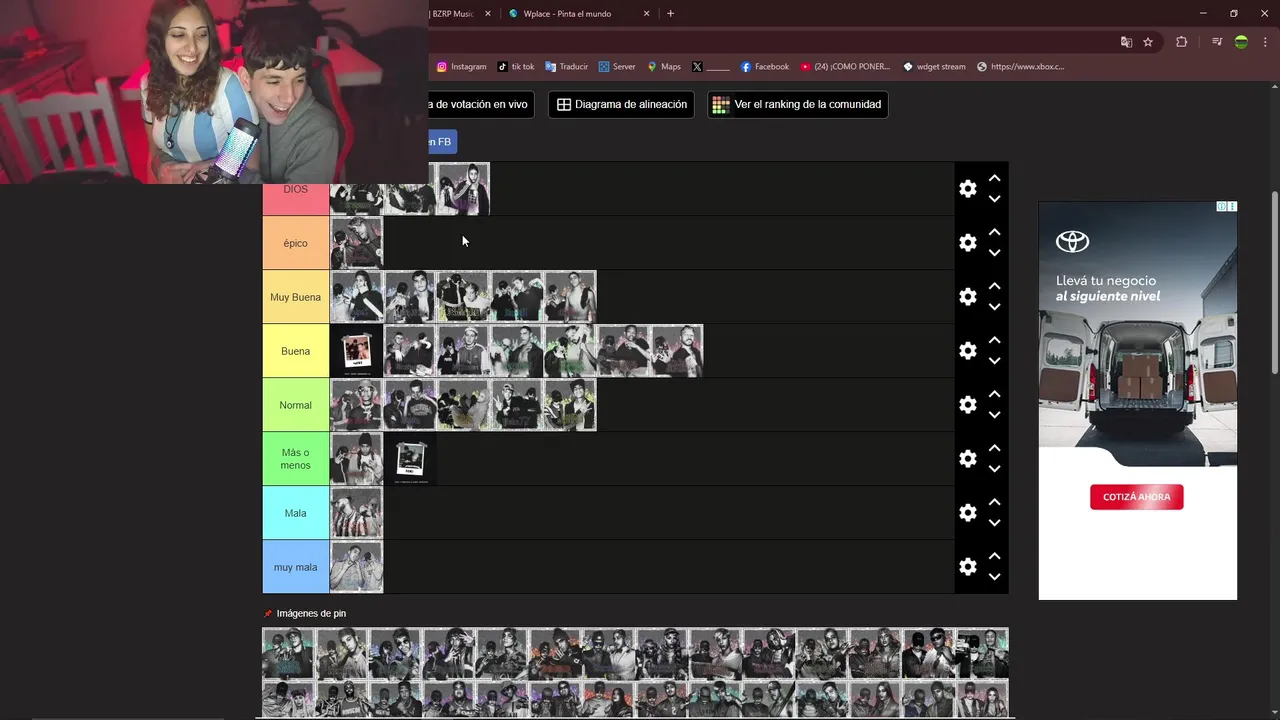Viewport: 1280px width, 720px height.
Task: Open the browser profile avatar
Action: [1241, 42]
